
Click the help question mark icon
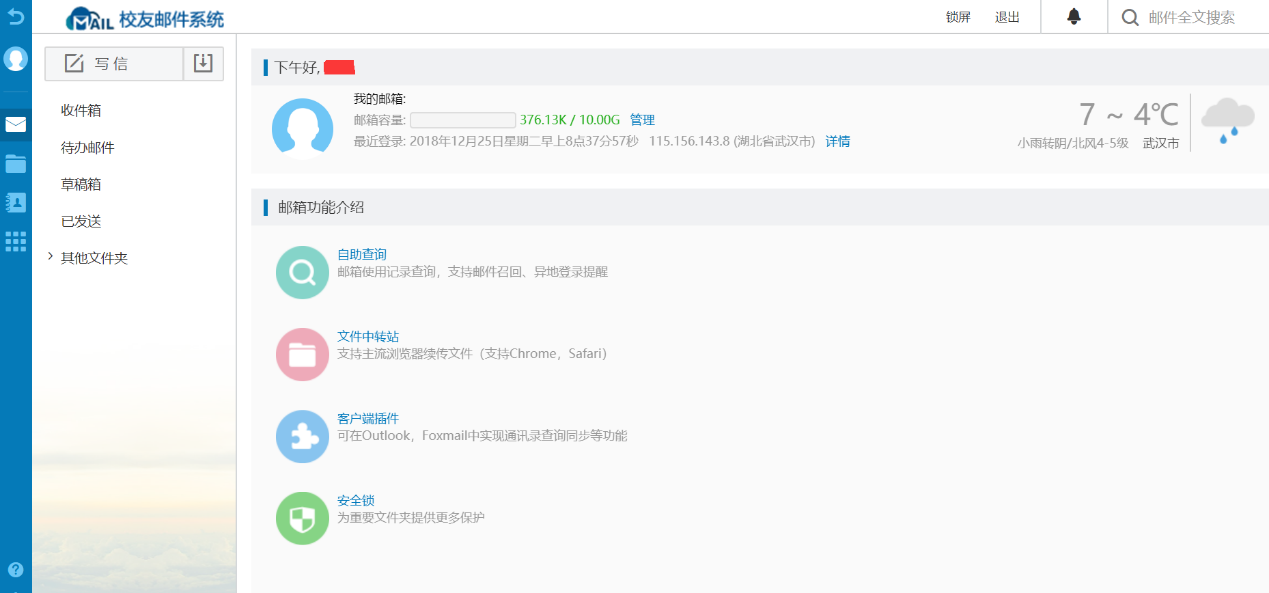[x=15, y=570]
